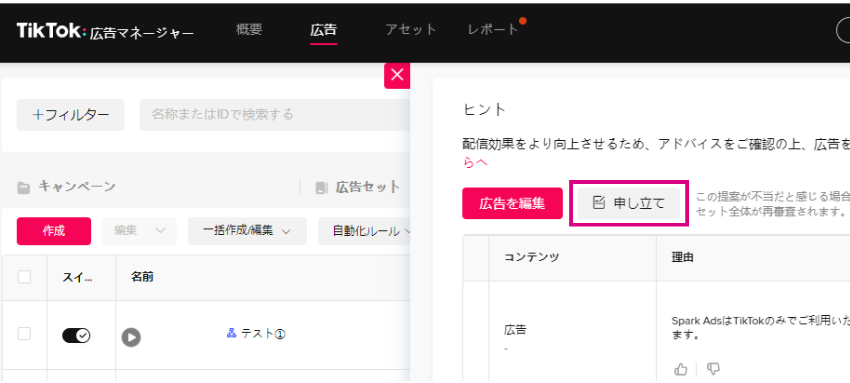Click the +フィルター button

point(70,115)
